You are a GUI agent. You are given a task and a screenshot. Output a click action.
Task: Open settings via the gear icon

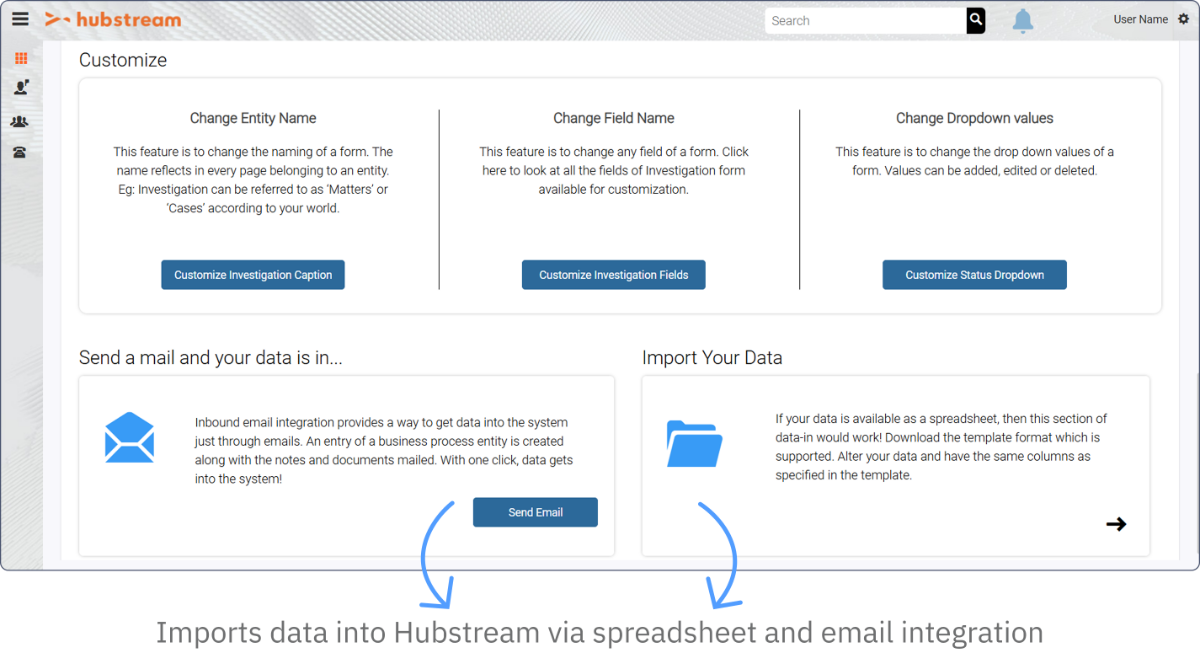pos(1183,20)
